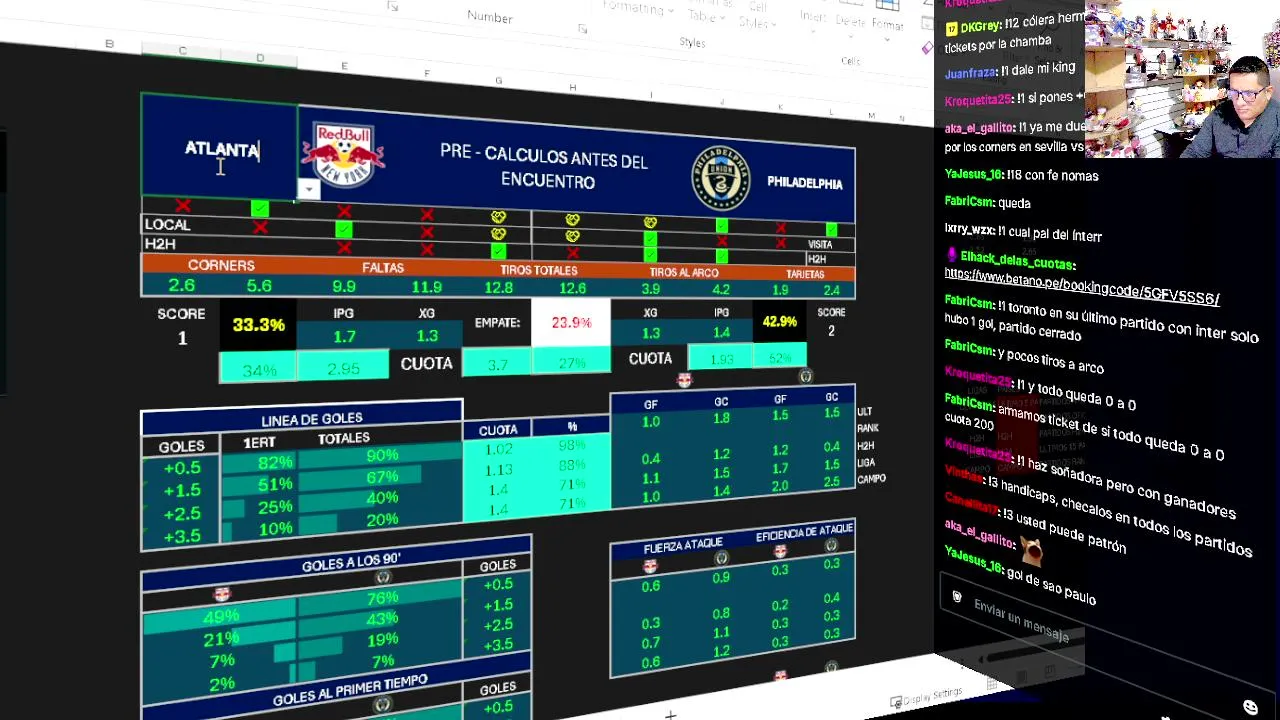Click the ixrry_wzx username in chat
The image size is (1280, 720).
coord(969,231)
